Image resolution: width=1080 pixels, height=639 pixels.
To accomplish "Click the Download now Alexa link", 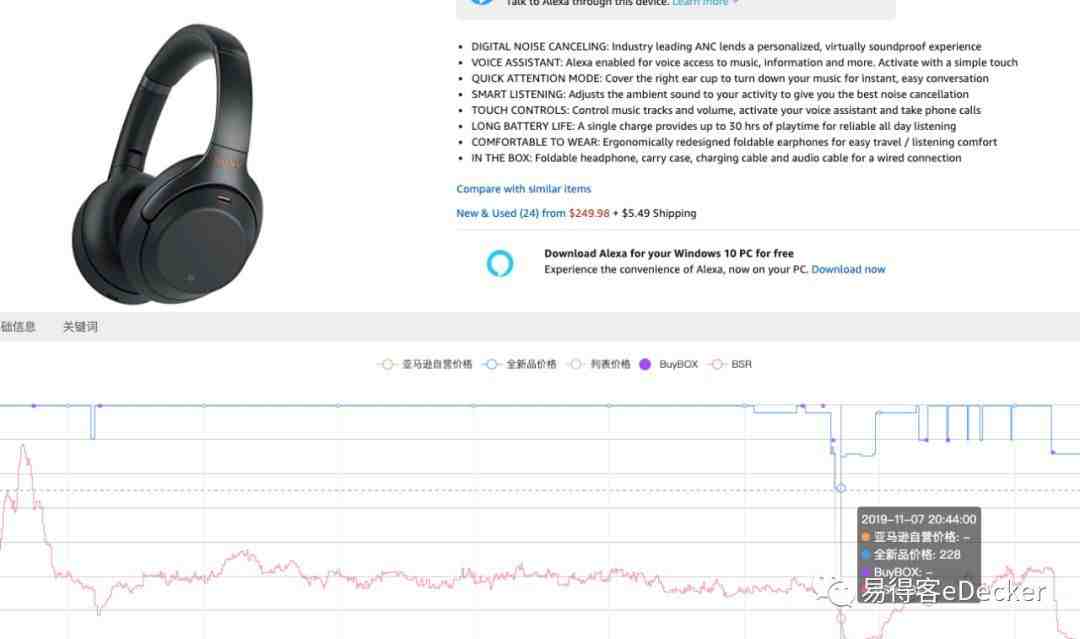I will (x=848, y=269).
